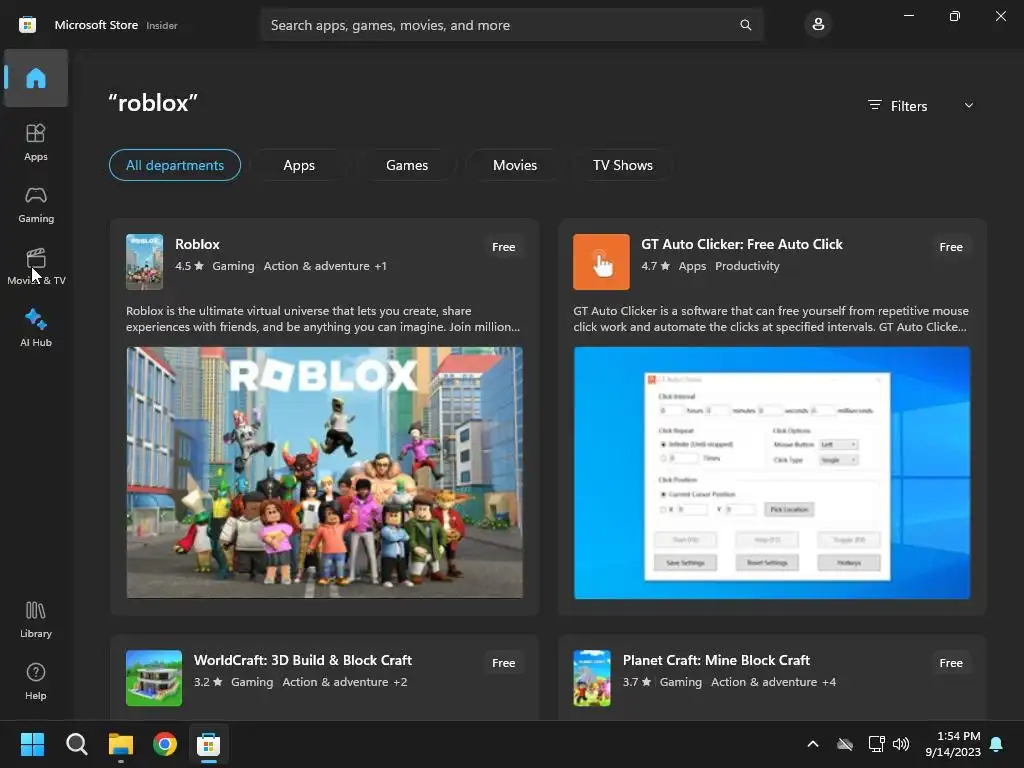Click the network status tray icon
The height and width of the screenshot is (768, 1024).
tap(876, 744)
